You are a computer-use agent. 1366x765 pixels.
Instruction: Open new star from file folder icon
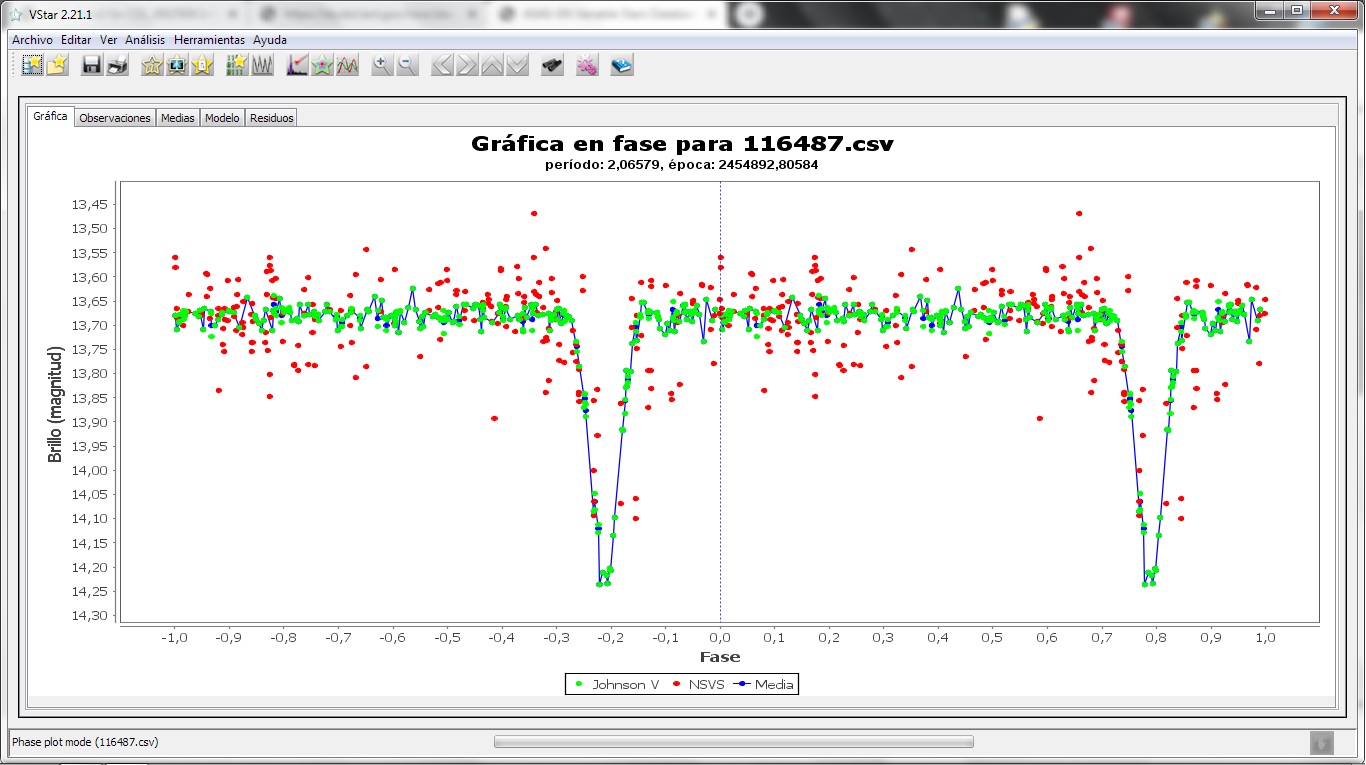click(58, 66)
